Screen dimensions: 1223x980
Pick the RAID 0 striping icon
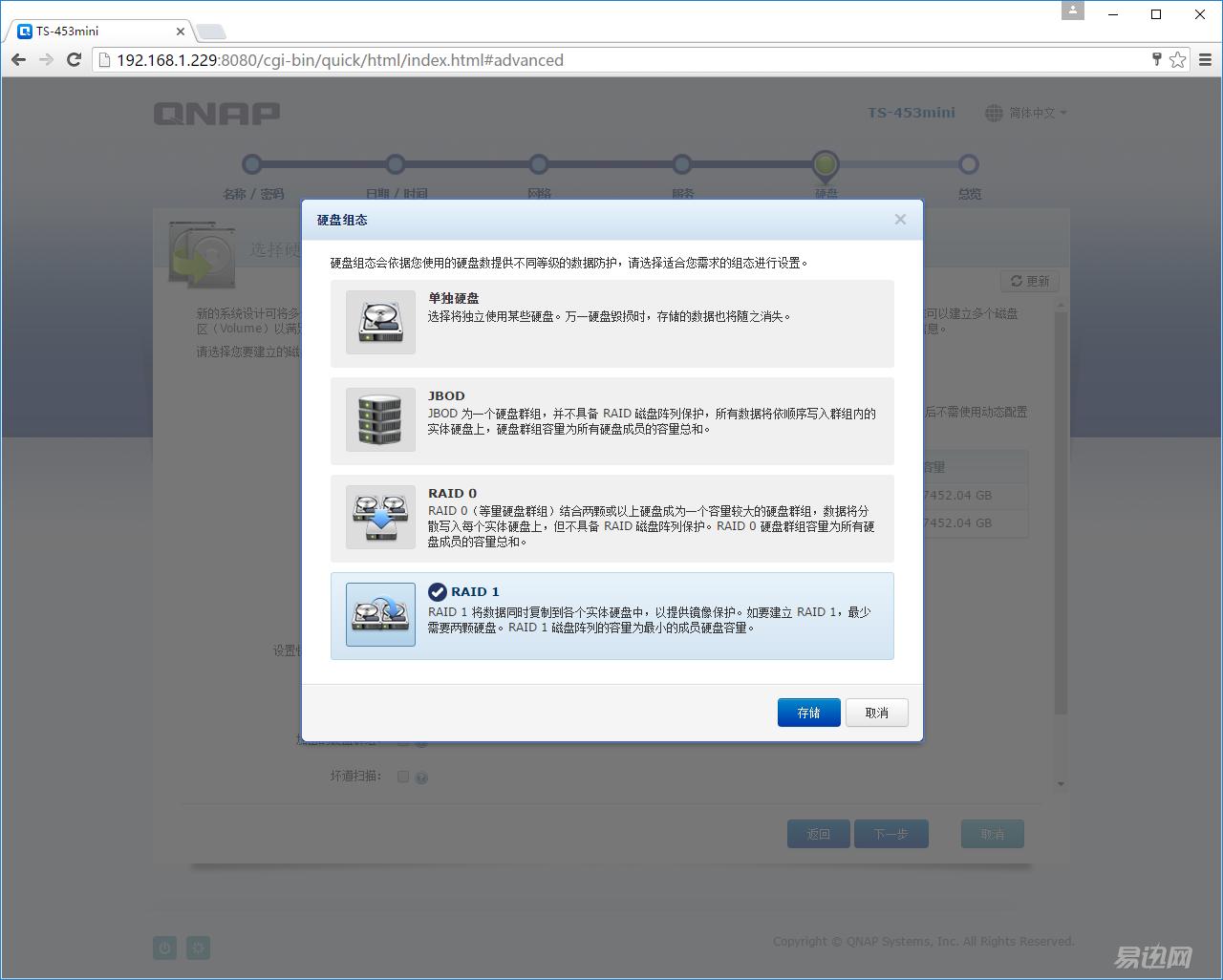[380, 517]
